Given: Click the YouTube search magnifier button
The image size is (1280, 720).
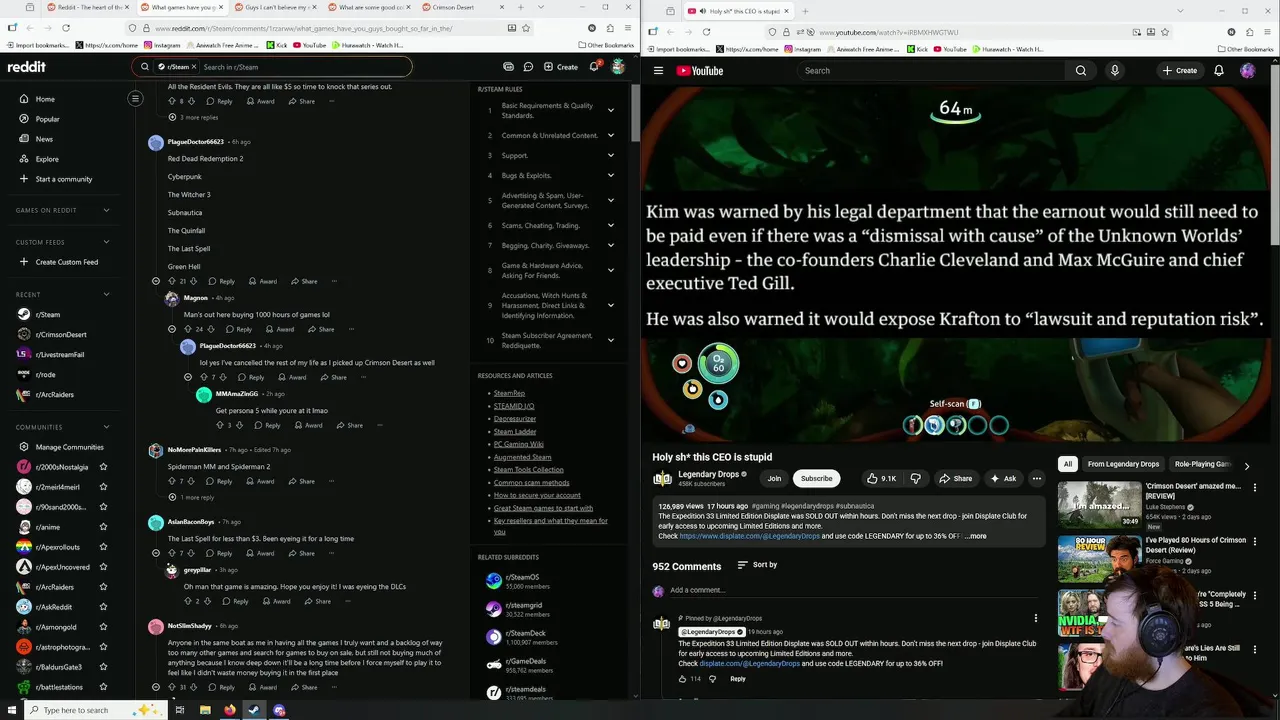Looking at the screenshot, I should 1081,70.
